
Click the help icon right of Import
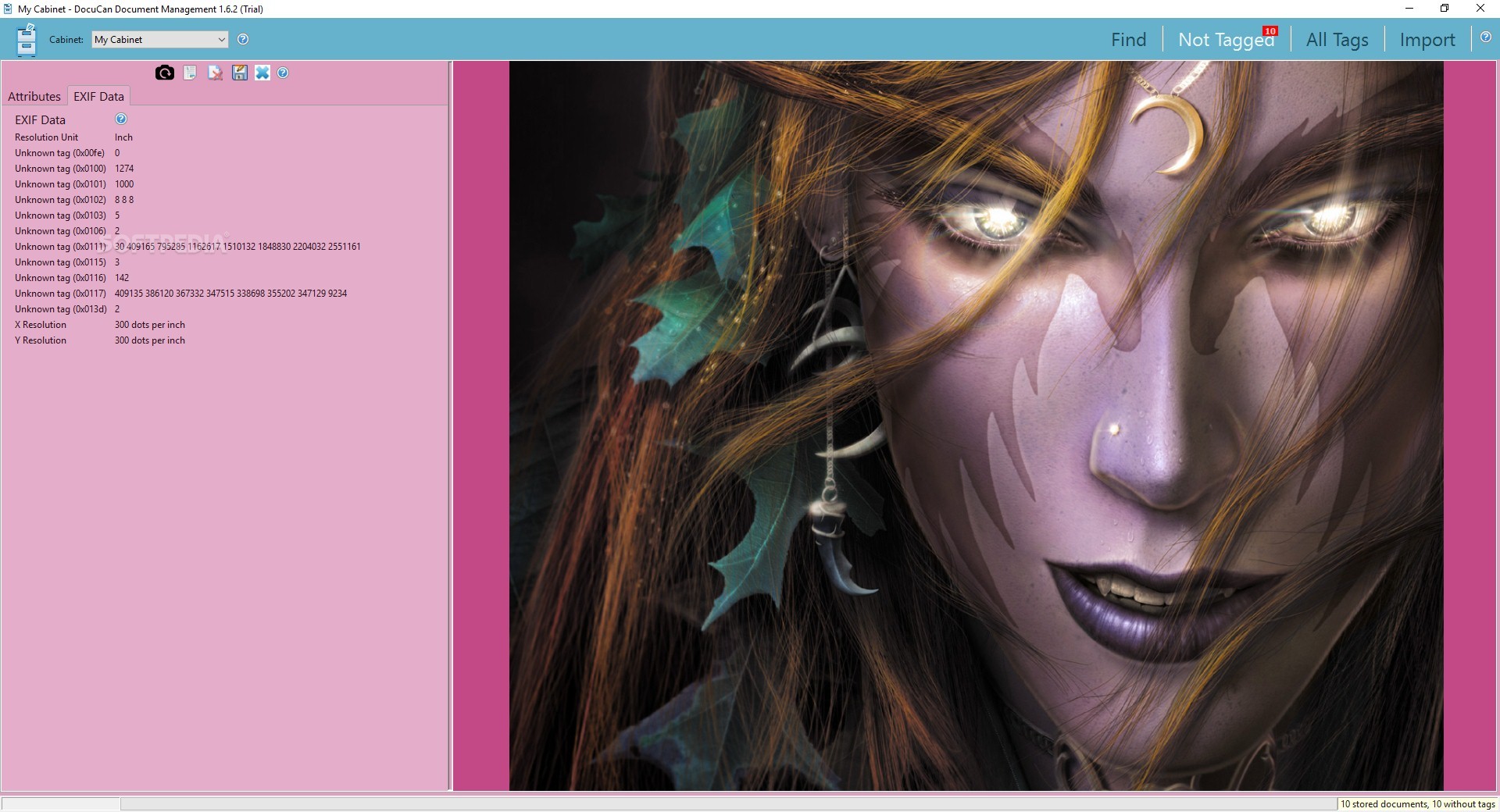(1486, 37)
